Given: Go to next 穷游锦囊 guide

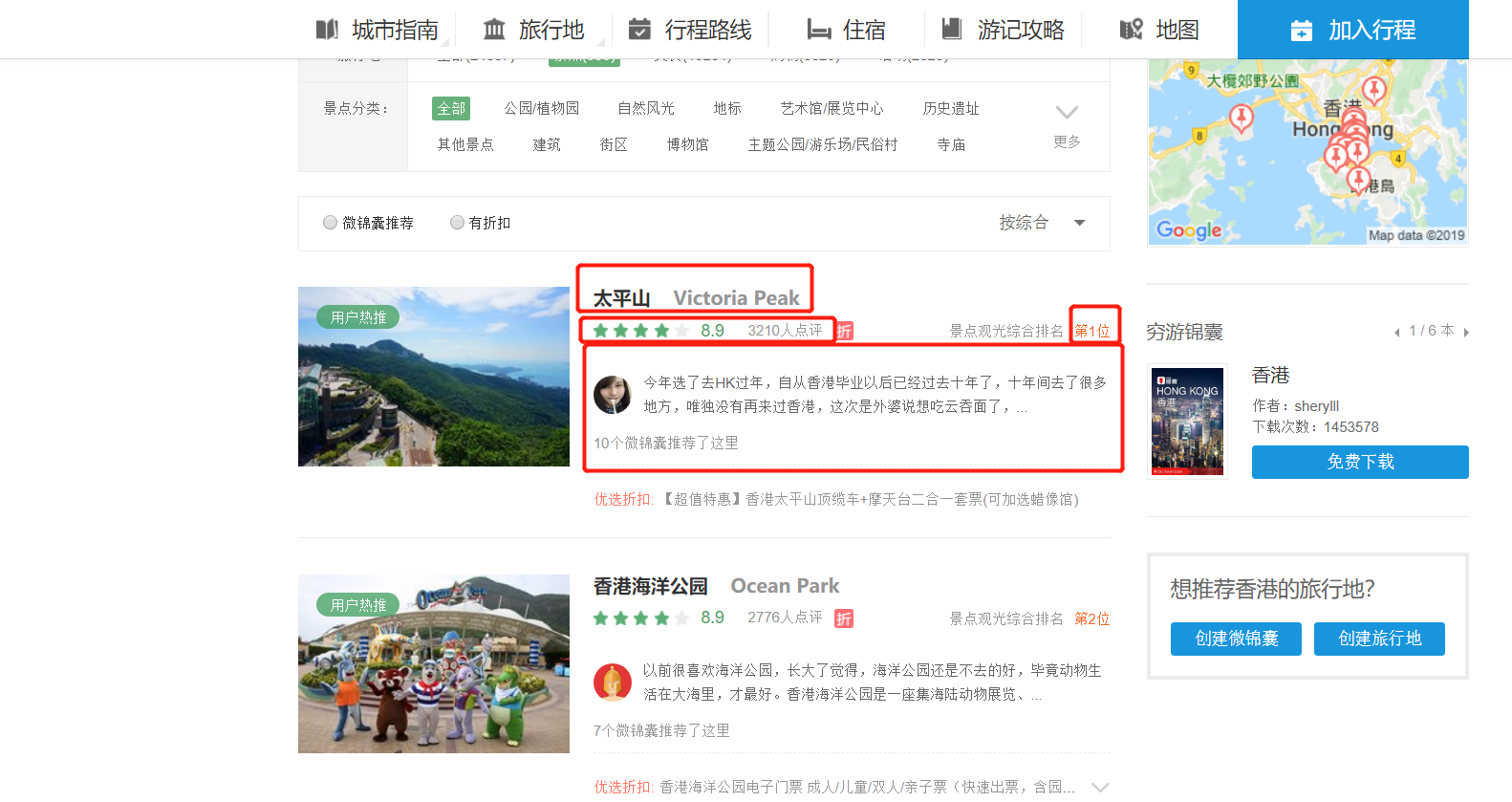Looking at the screenshot, I should [1465, 332].
